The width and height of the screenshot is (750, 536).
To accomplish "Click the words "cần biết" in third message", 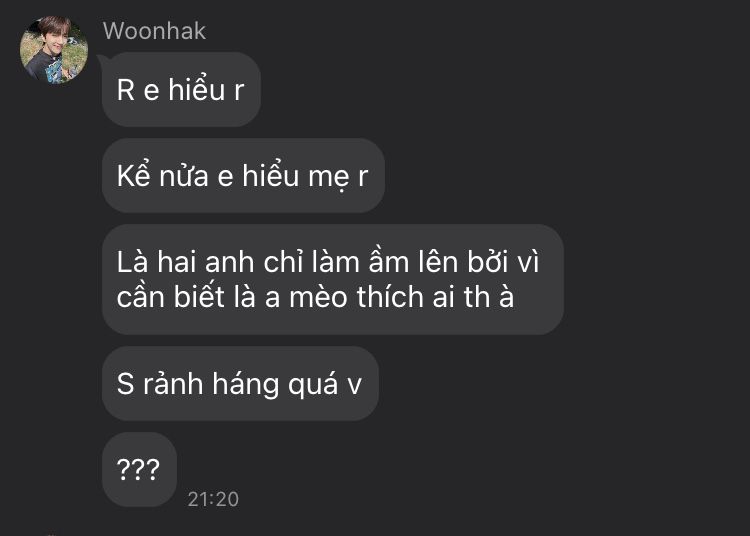I will [x=170, y=296].
